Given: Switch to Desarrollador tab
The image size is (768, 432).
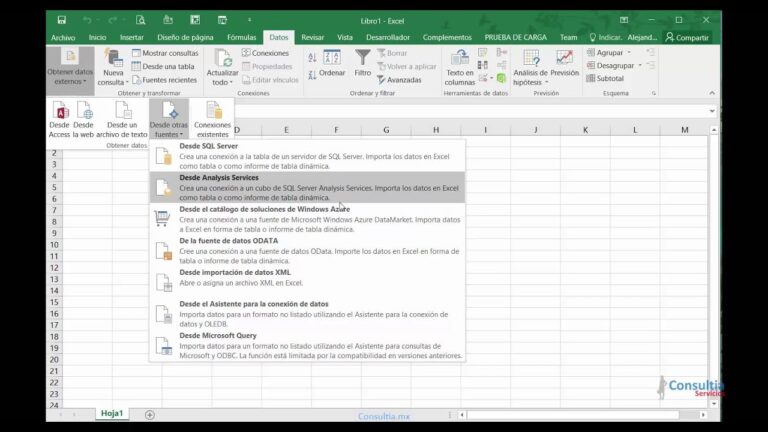Looking at the screenshot, I should coord(388,37).
